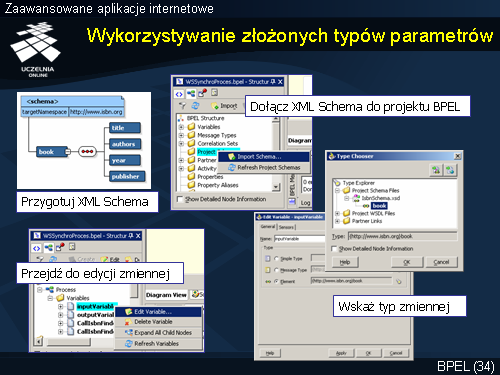Switch to General tab in Edit Variable
The image size is (500, 375).
click(x=268, y=226)
